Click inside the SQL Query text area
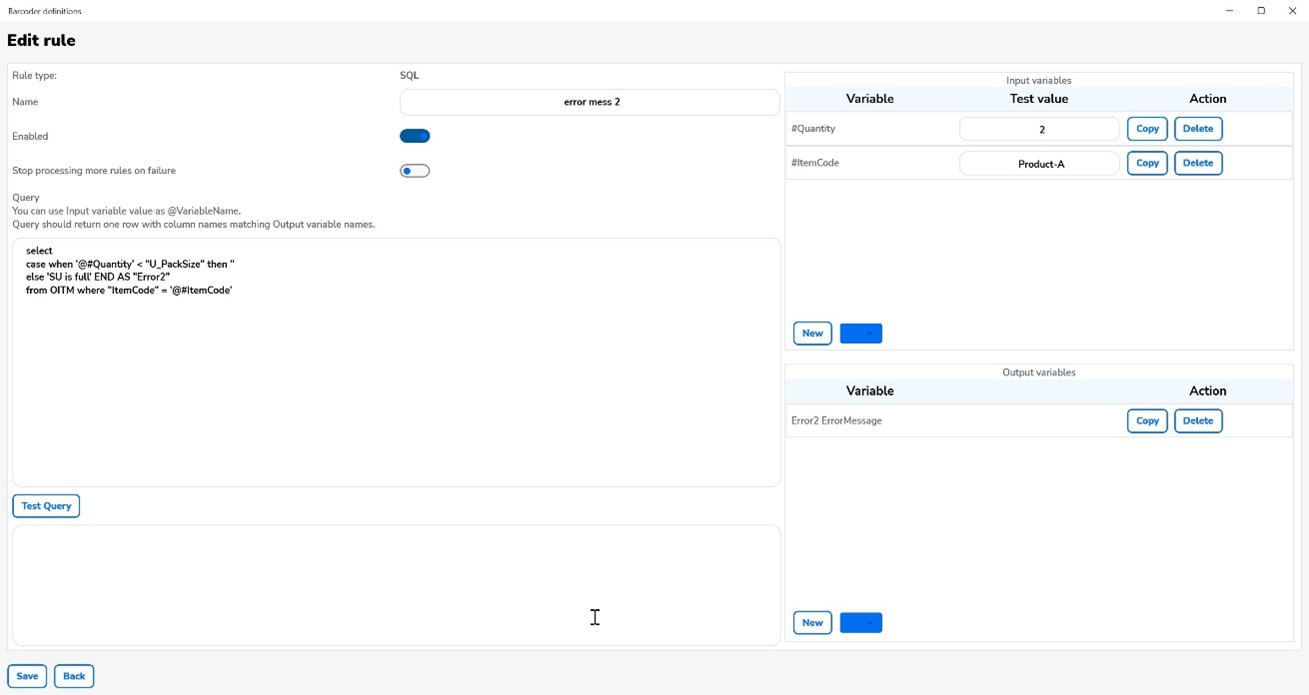The width and height of the screenshot is (1309, 695). tap(396, 380)
